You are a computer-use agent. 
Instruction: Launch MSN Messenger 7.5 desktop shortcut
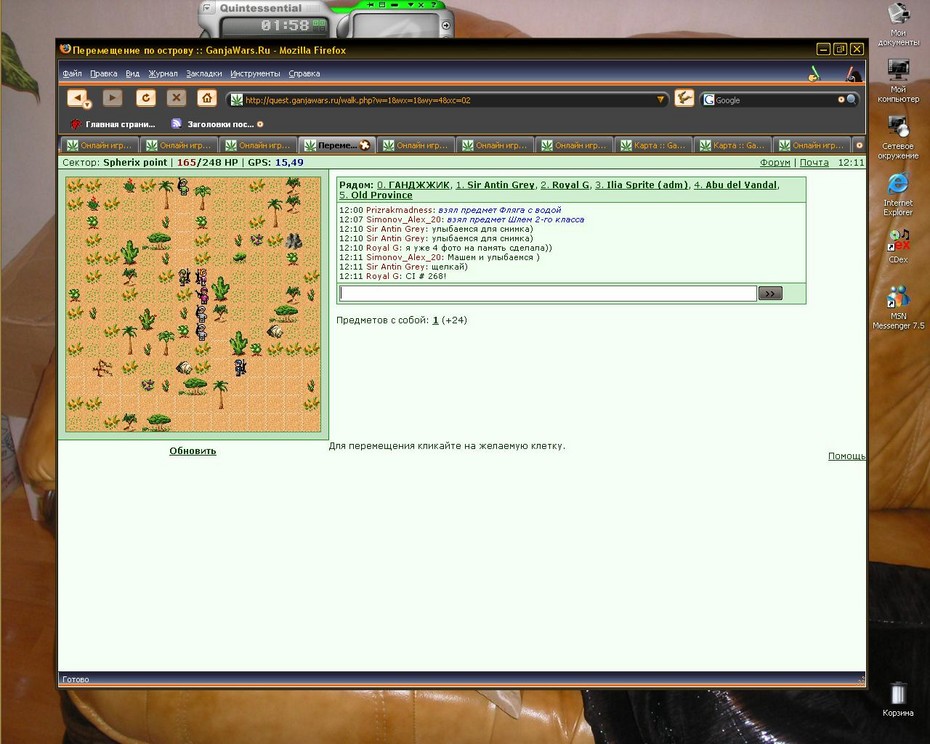(x=898, y=307)
